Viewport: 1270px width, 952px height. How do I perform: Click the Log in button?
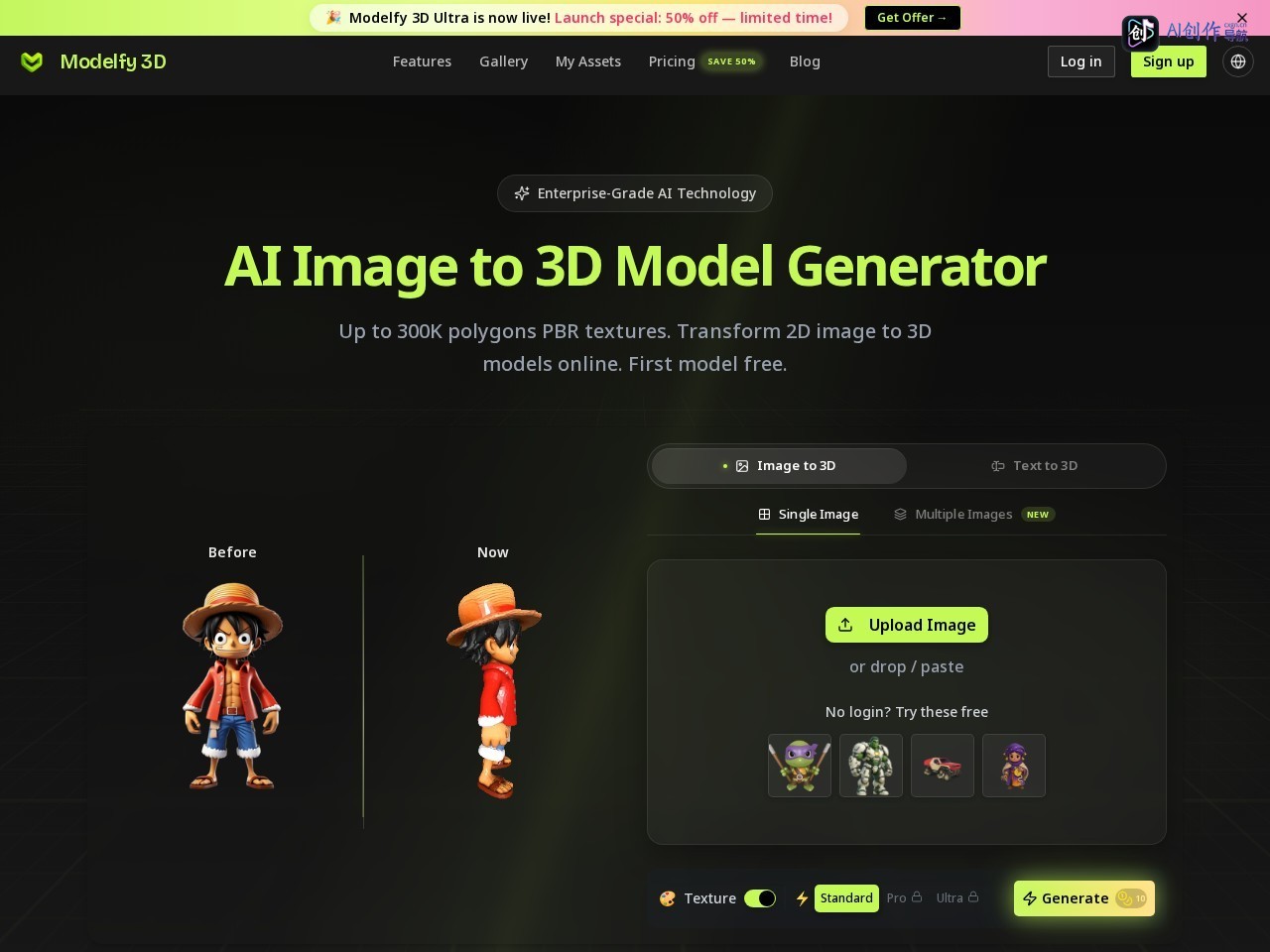pyautogui.click(x=1080, y=61)
